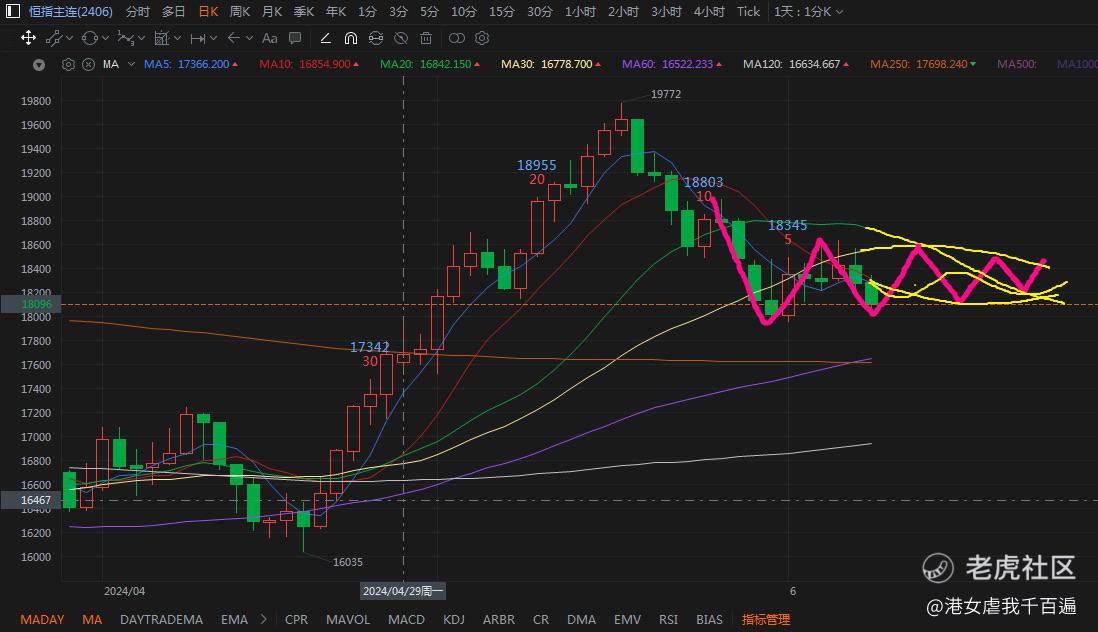Image resolution: width=1098 pixels, height=632 pixels.
Task: Expand the range tool dropdown arrow
Action: tap(214, 38)
